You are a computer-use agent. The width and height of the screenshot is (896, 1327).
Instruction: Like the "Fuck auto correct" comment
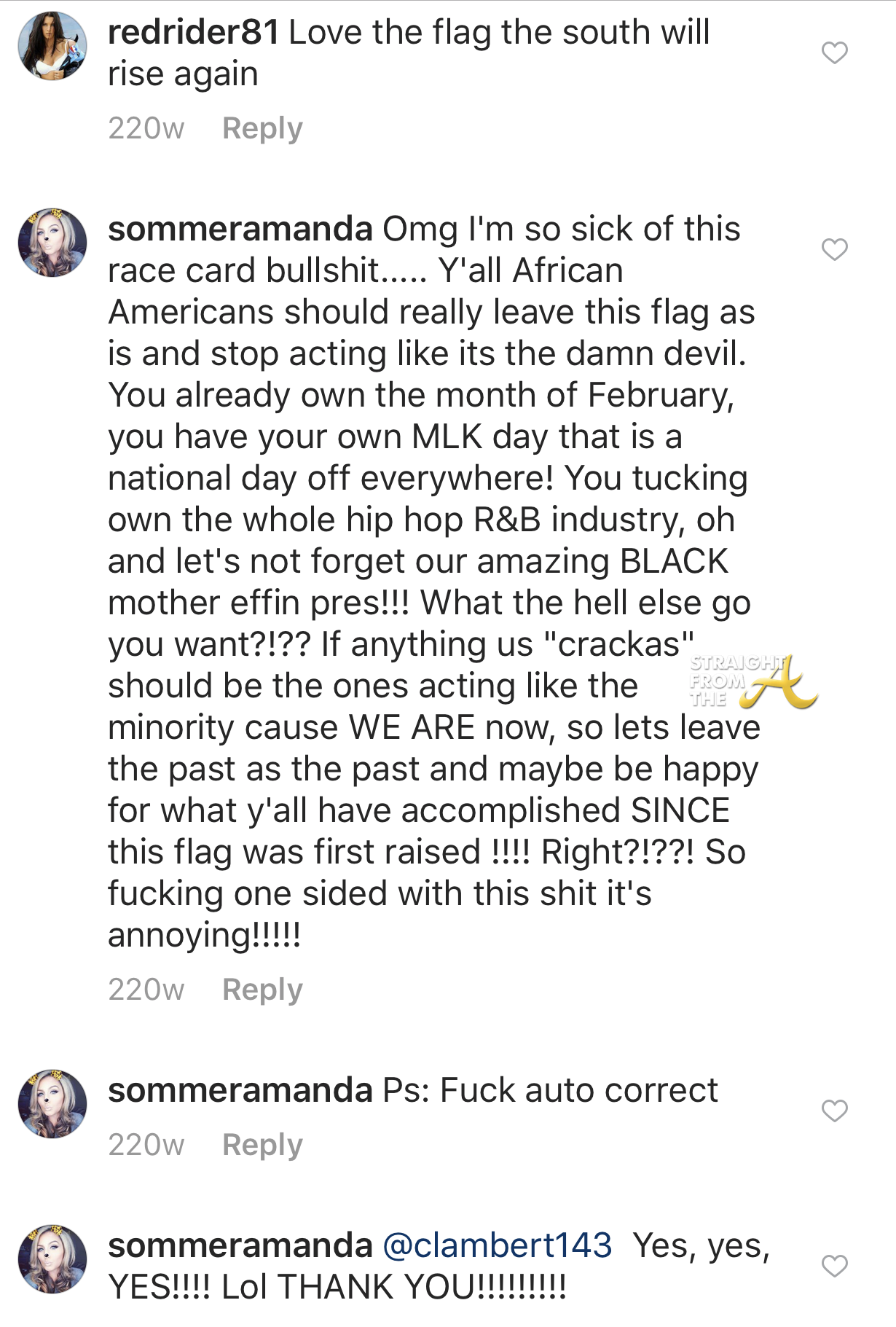pos(834,1111)
